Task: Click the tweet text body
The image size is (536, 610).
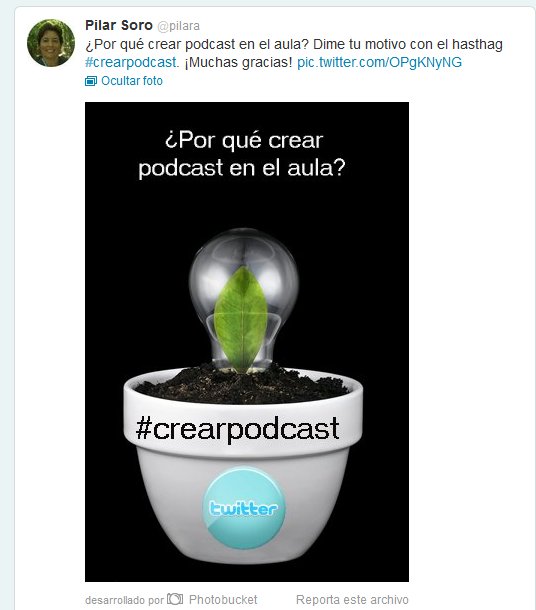Action: tap(294, 53)
